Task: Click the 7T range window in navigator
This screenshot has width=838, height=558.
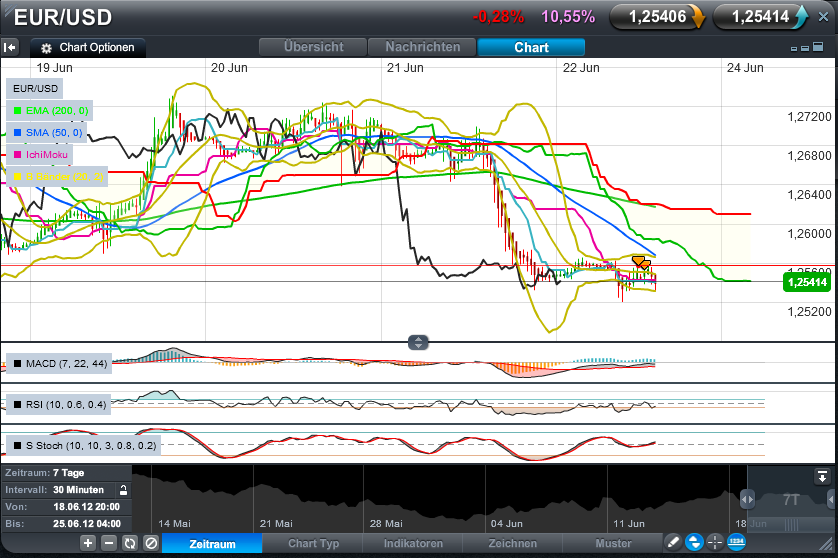Action: (790, 500)
